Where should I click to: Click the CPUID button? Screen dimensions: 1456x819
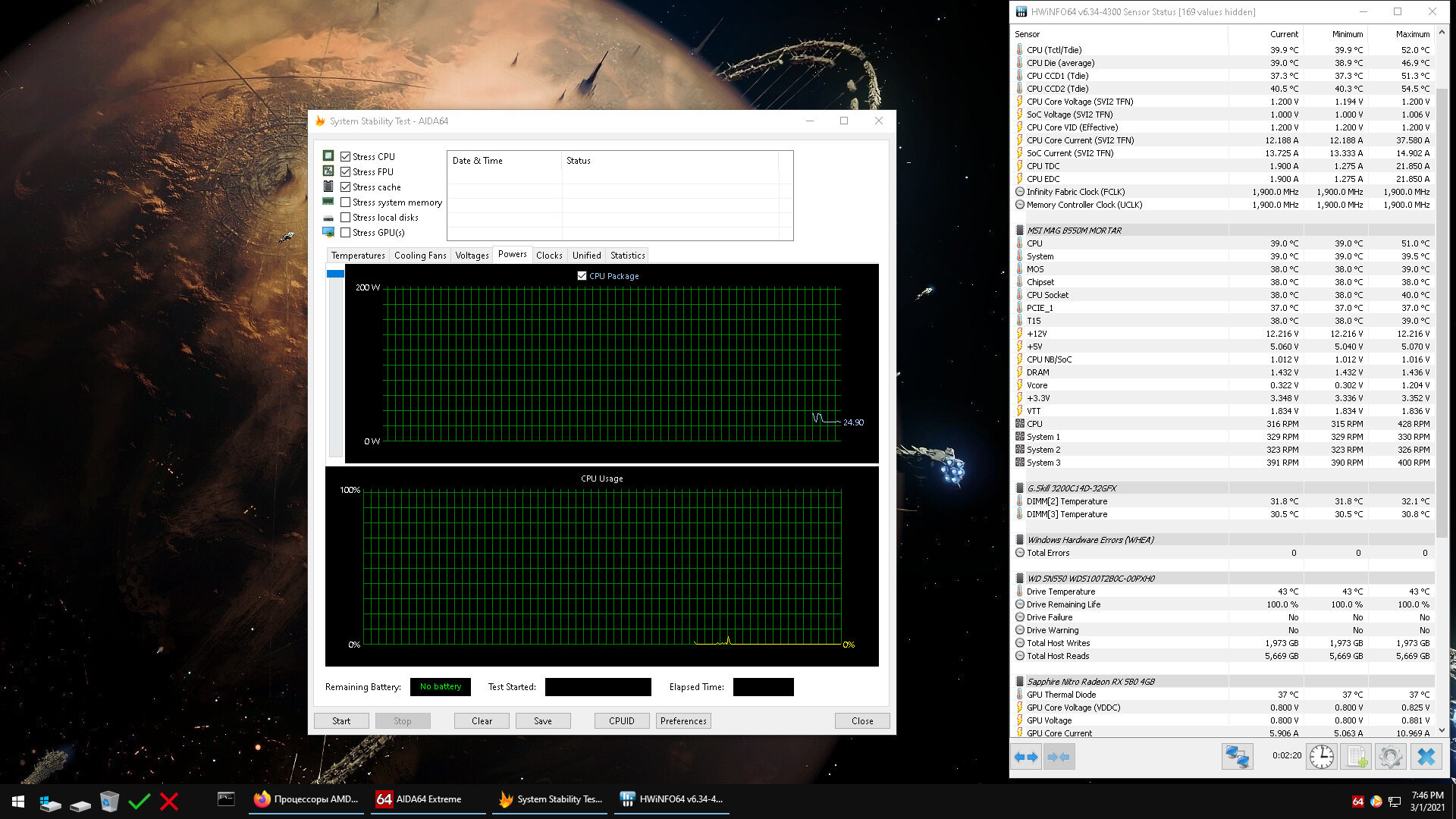pos(621,721)
